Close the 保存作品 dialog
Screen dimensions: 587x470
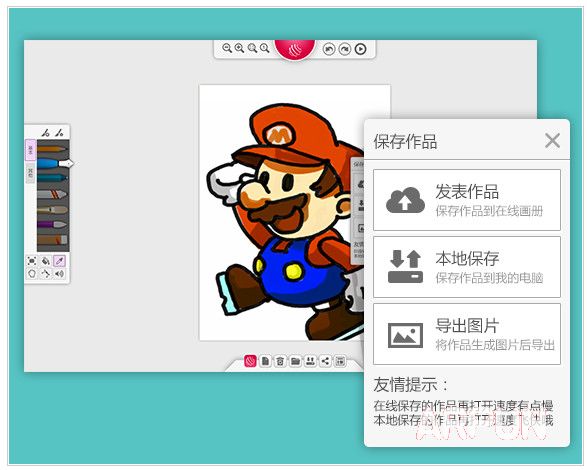click(x=553, y=141)
